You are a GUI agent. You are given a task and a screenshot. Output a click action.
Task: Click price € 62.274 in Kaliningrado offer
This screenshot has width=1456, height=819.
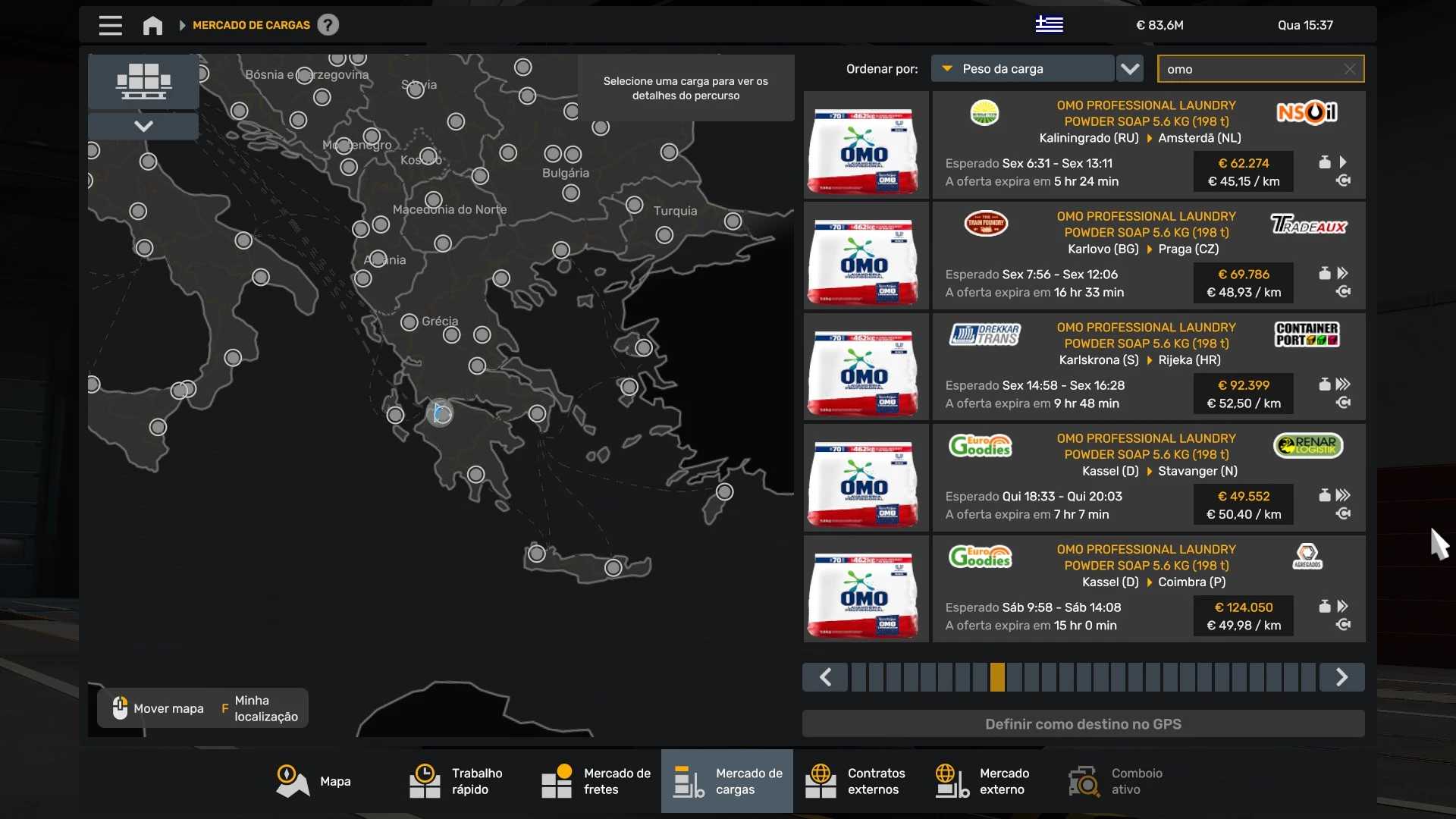[x=1244, y=163]
